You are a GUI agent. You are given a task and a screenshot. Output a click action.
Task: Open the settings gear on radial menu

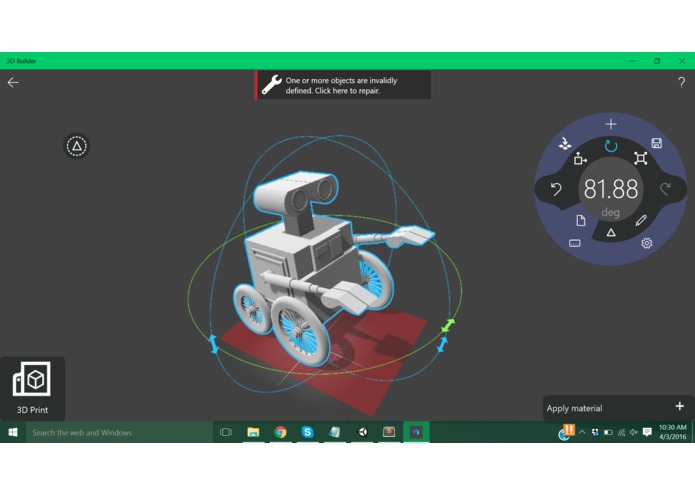[647, 243]
